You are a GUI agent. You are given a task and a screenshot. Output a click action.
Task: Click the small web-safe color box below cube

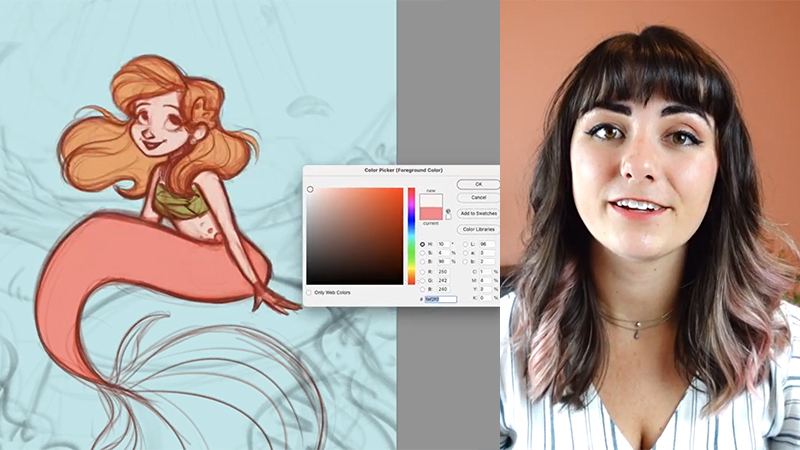(x=448, y=217)
